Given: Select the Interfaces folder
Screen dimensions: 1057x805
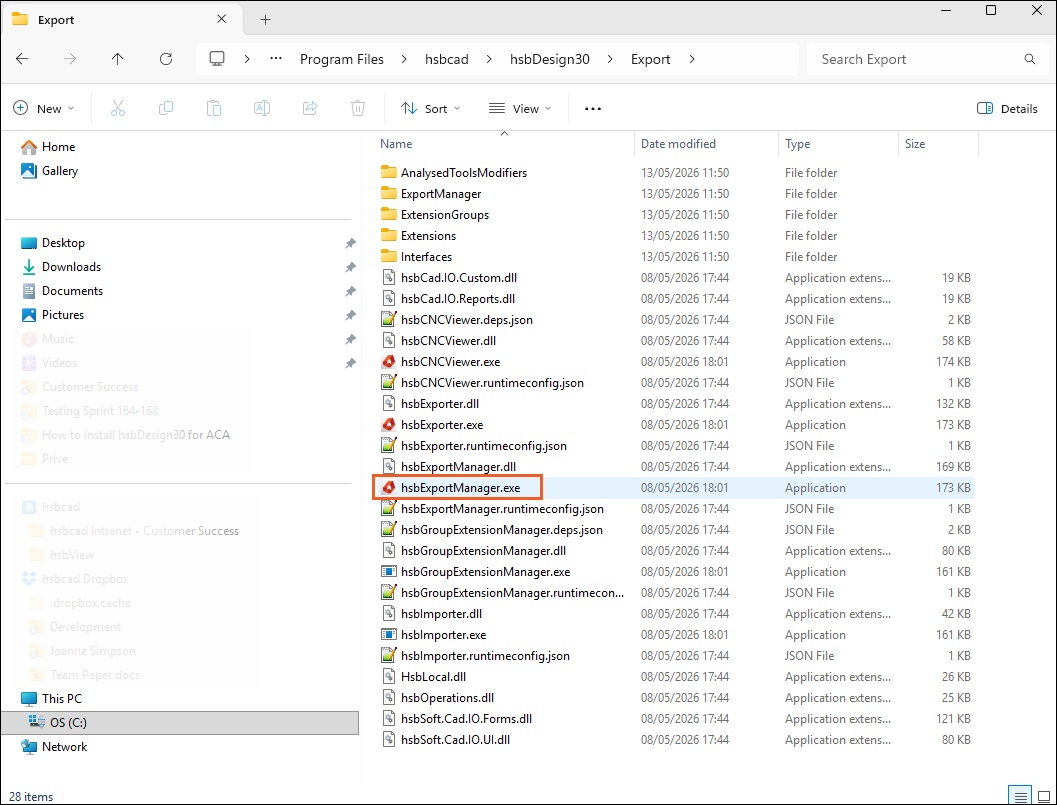Looking at the screenshot, I should (x=426, y=257).
